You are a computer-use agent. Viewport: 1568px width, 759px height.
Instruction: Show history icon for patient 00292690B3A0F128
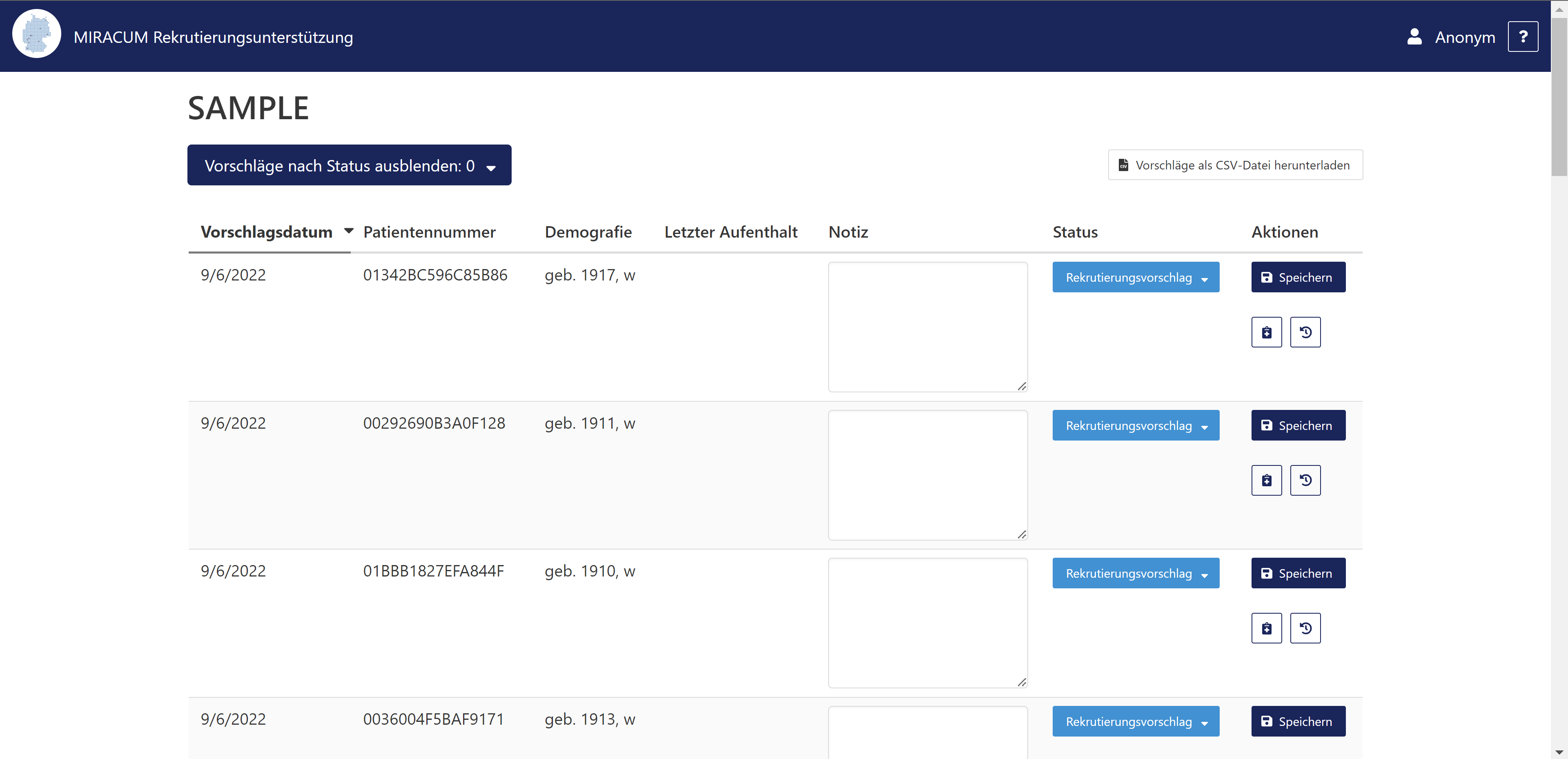(x=1305, y=480)
